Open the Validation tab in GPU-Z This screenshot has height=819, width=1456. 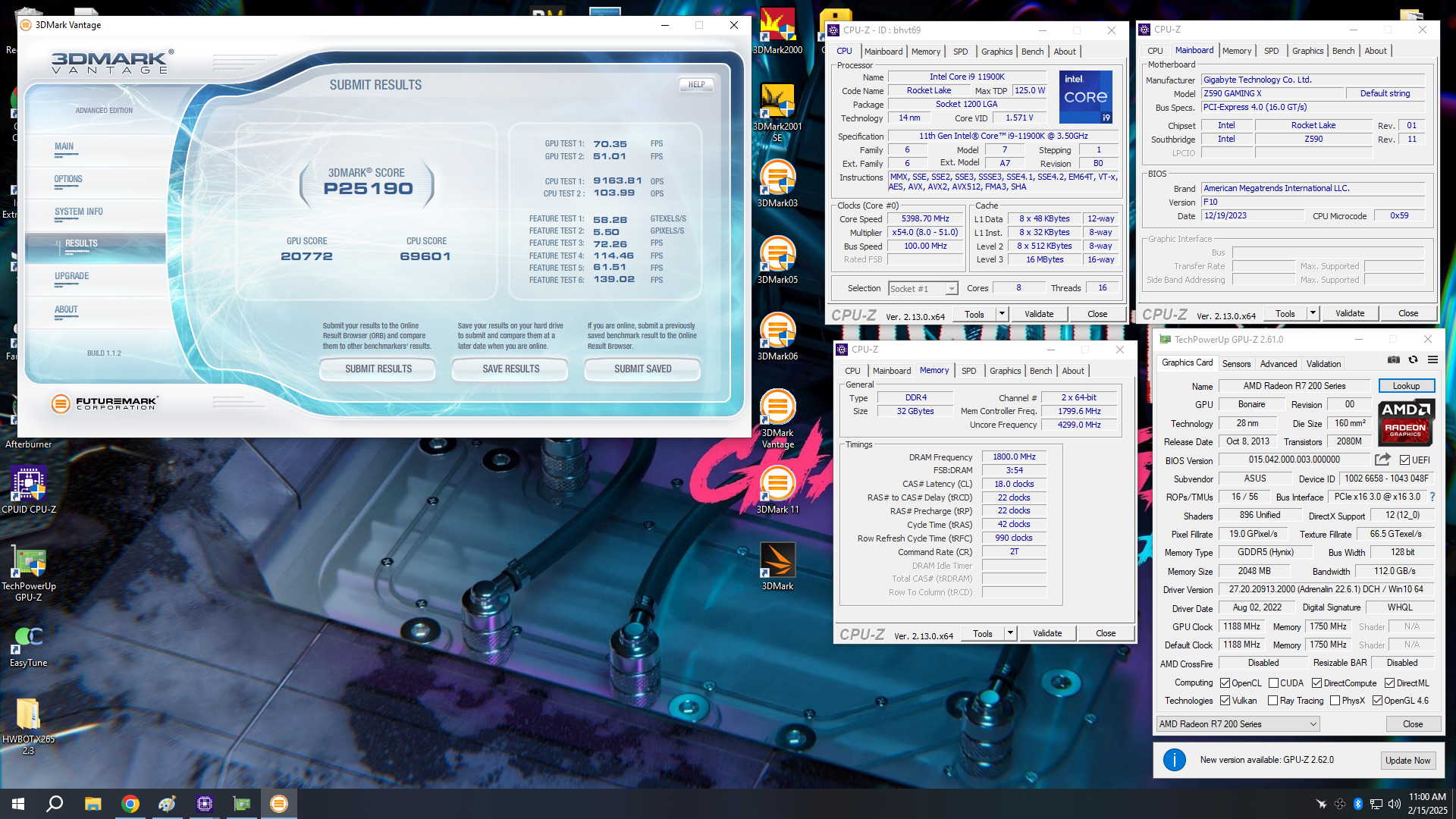coord(1323,364)
